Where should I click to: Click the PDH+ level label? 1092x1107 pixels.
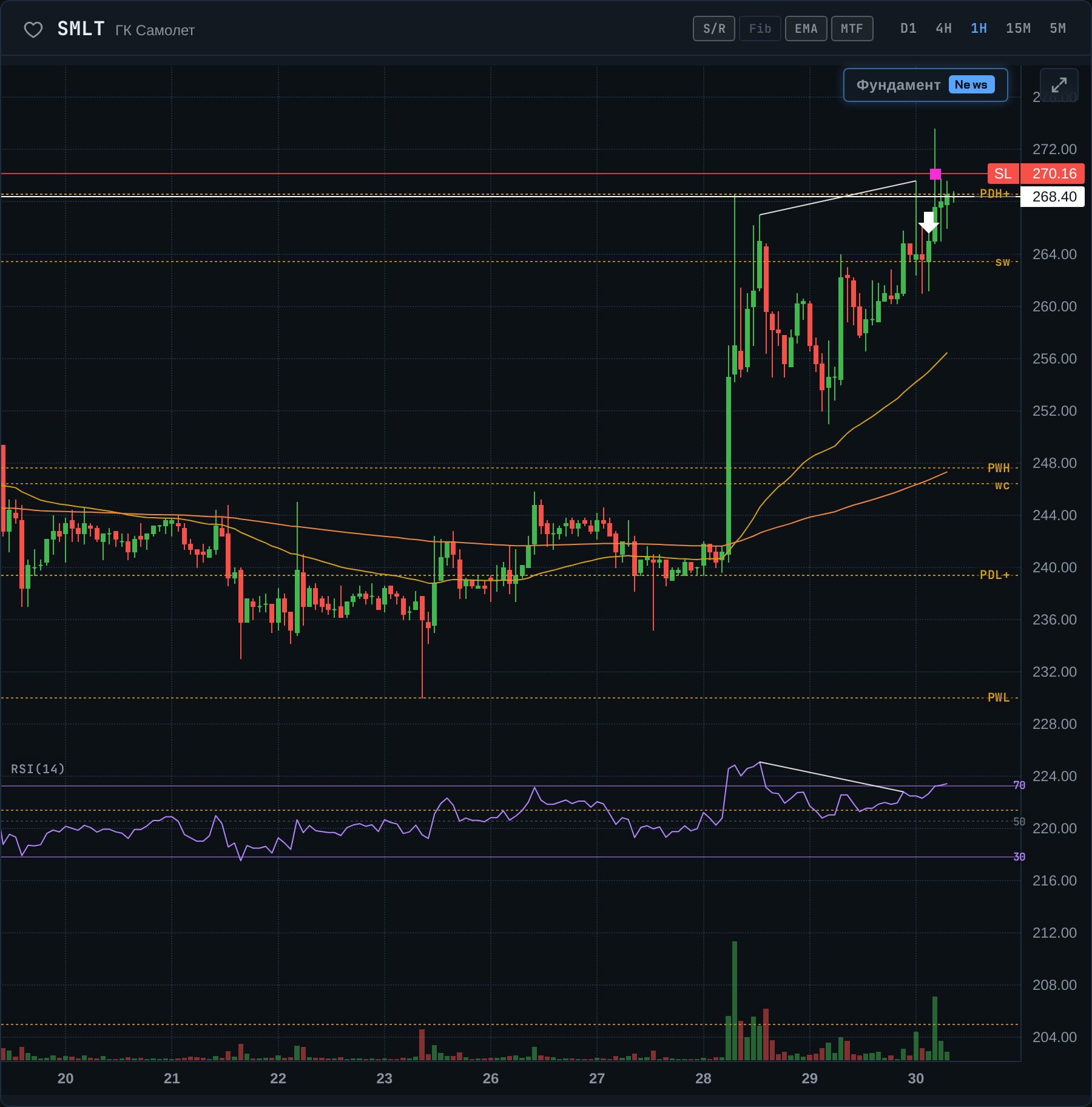[x=995, y=194]
